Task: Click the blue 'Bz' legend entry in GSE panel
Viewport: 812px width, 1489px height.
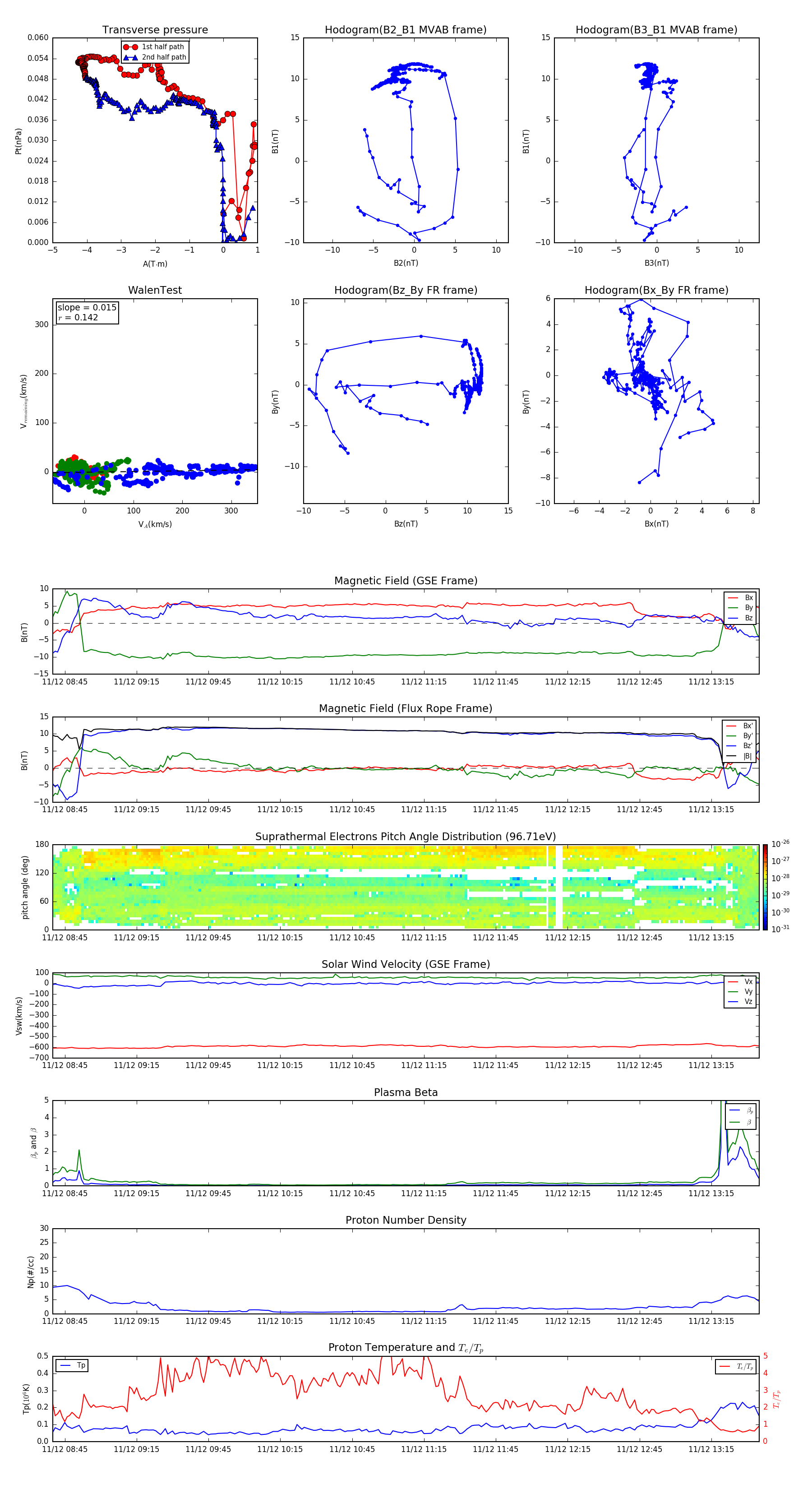Action: (x=740, y=619)
